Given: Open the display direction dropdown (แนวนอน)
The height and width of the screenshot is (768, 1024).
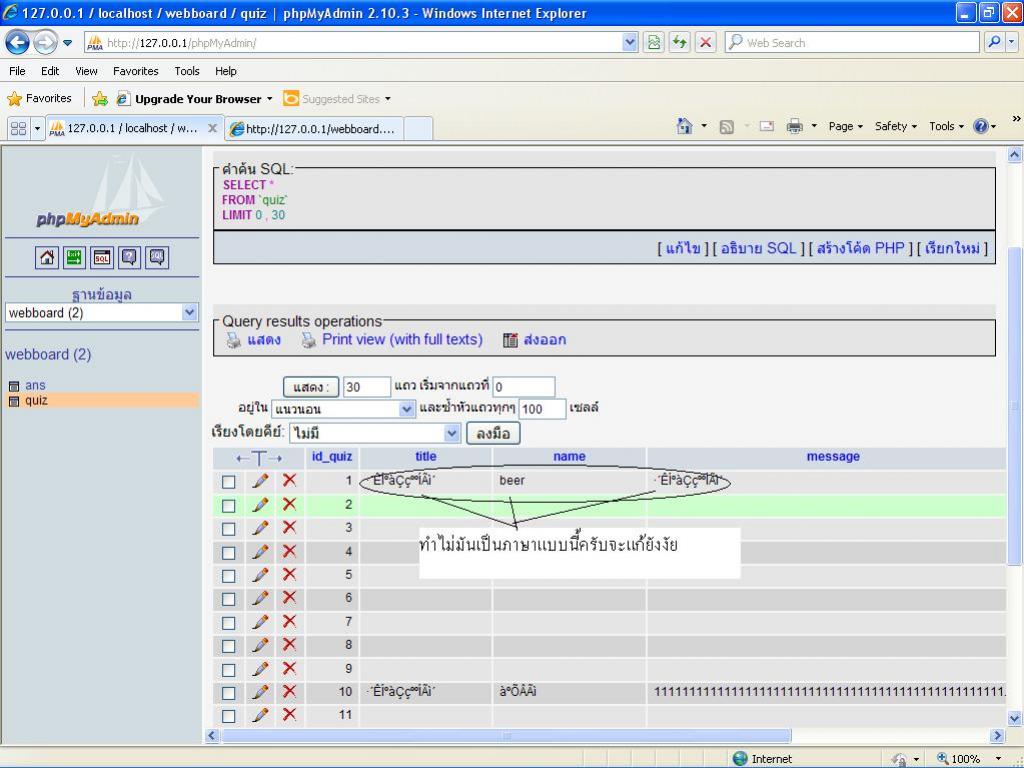Looking at the screenshot, I should (x=343, y=409).
